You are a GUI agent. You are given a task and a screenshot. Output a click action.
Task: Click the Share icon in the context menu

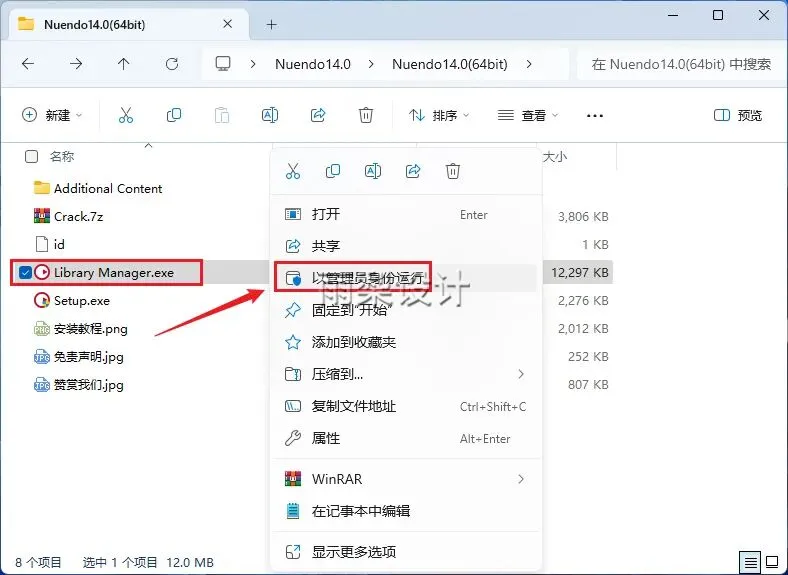pyautogui.click(x=413, y=171)
